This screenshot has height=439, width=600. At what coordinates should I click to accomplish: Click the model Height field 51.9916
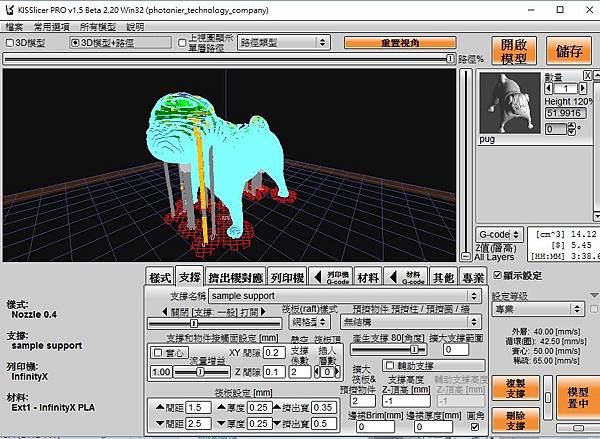566,113
